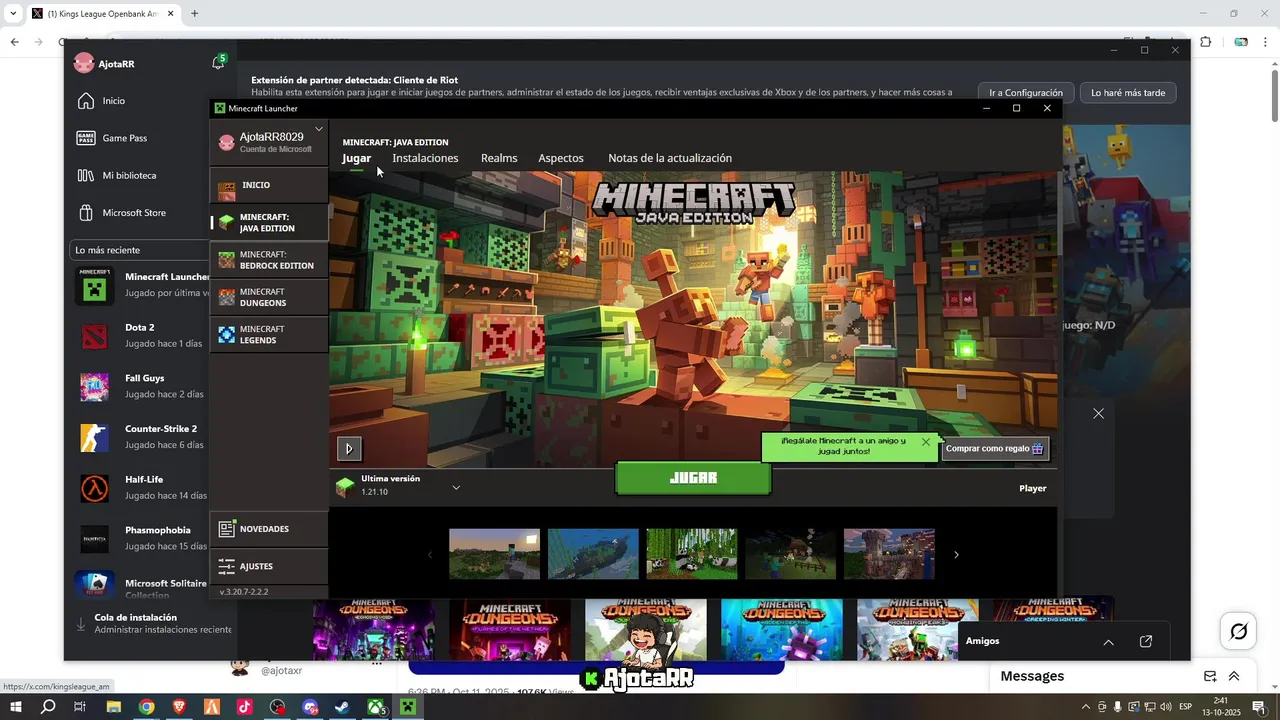Open new browser tab
Image resolution: width=1280 pixels, height=720 pixels.
[194, 14]
